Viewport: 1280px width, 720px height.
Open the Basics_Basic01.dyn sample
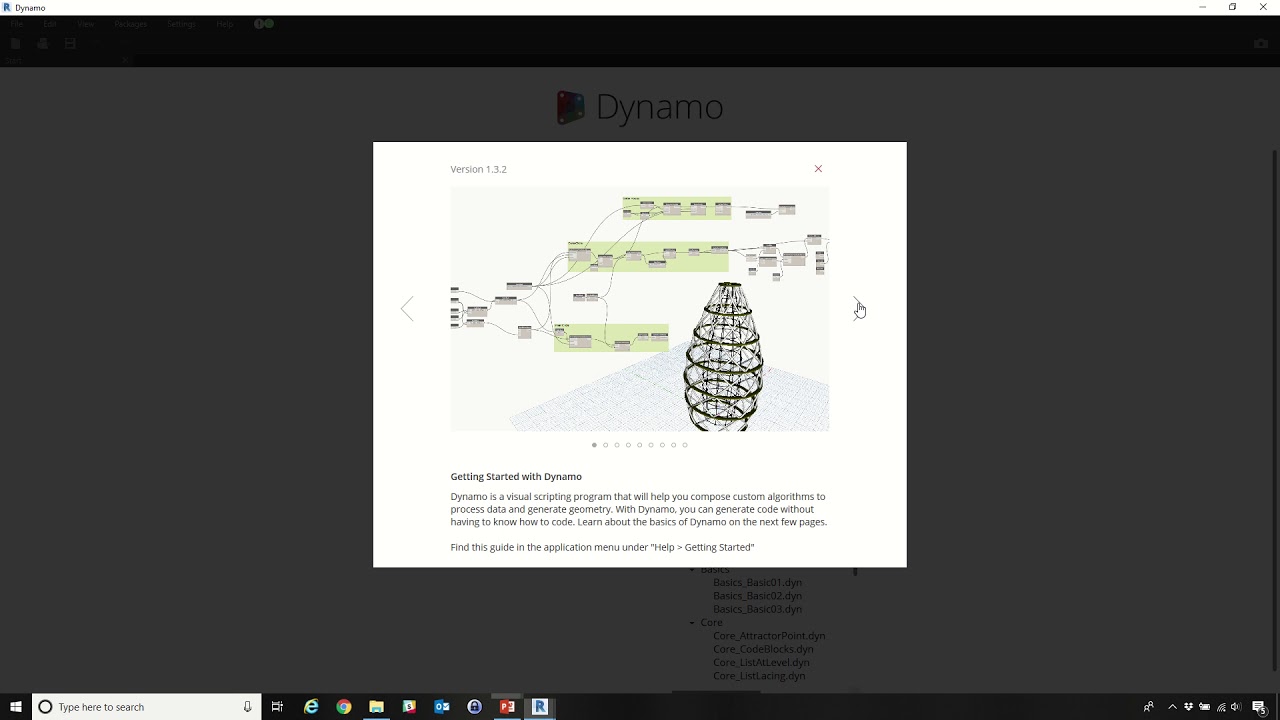(x=757, y=582)
